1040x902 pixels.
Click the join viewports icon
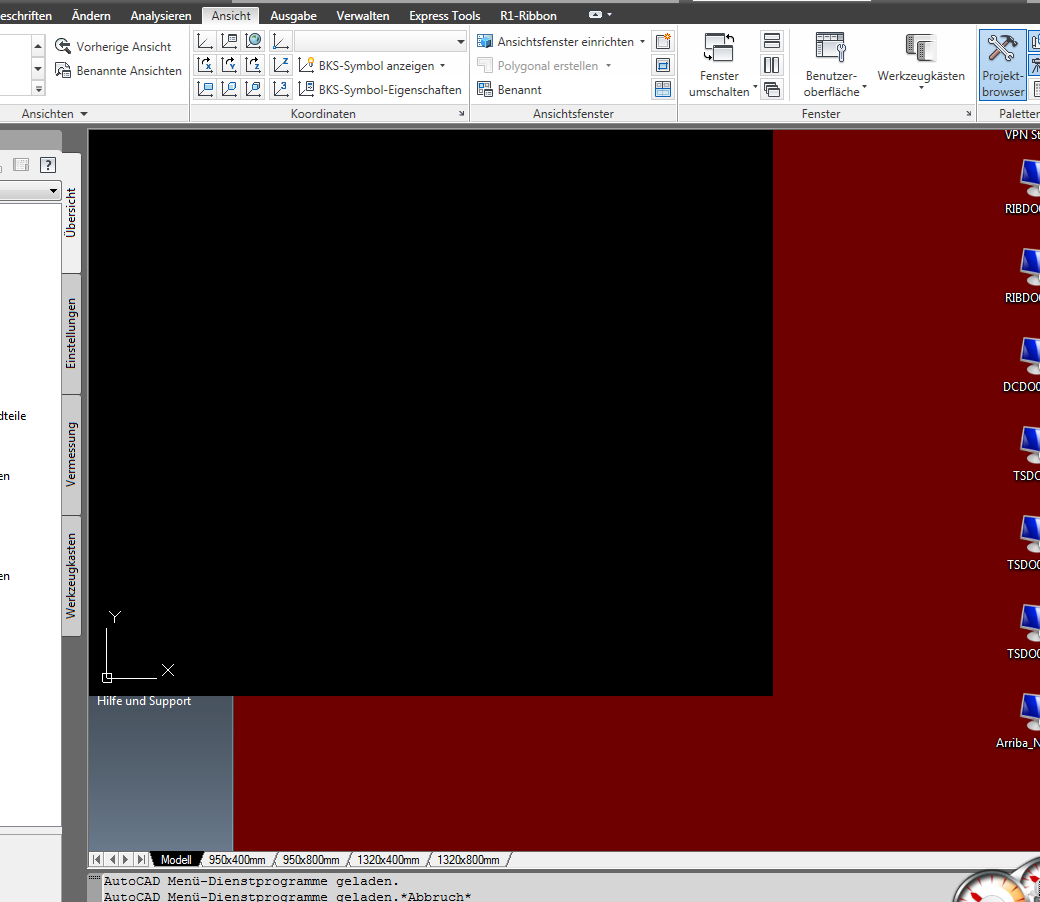(x=663, y=89)
